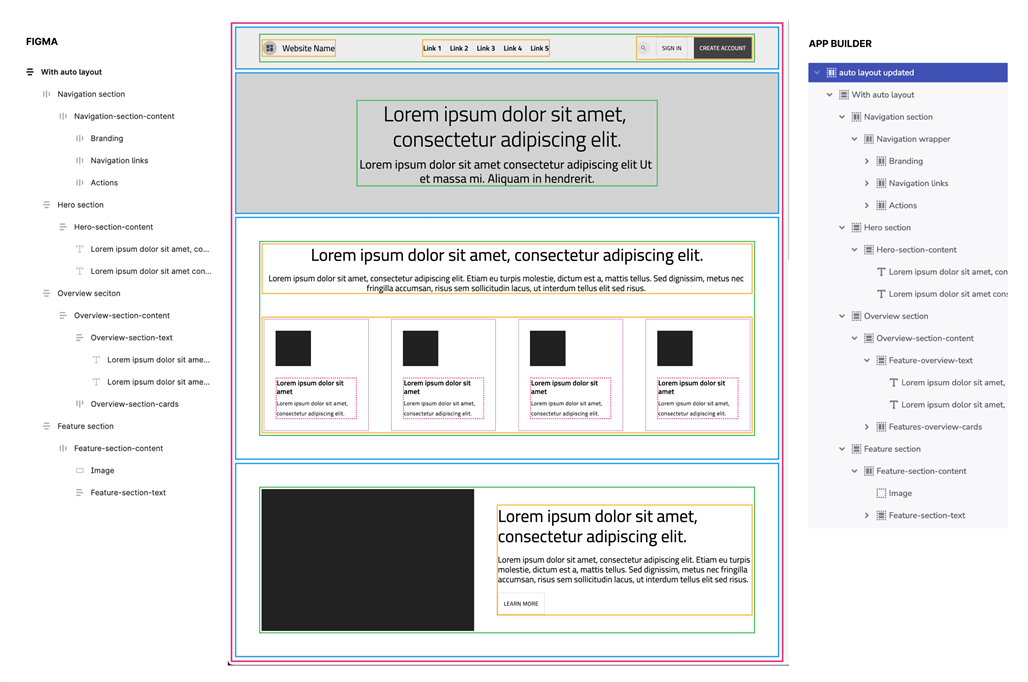
Task: Expand the Branding node in App Builder
Action: (x=867, y=161)
